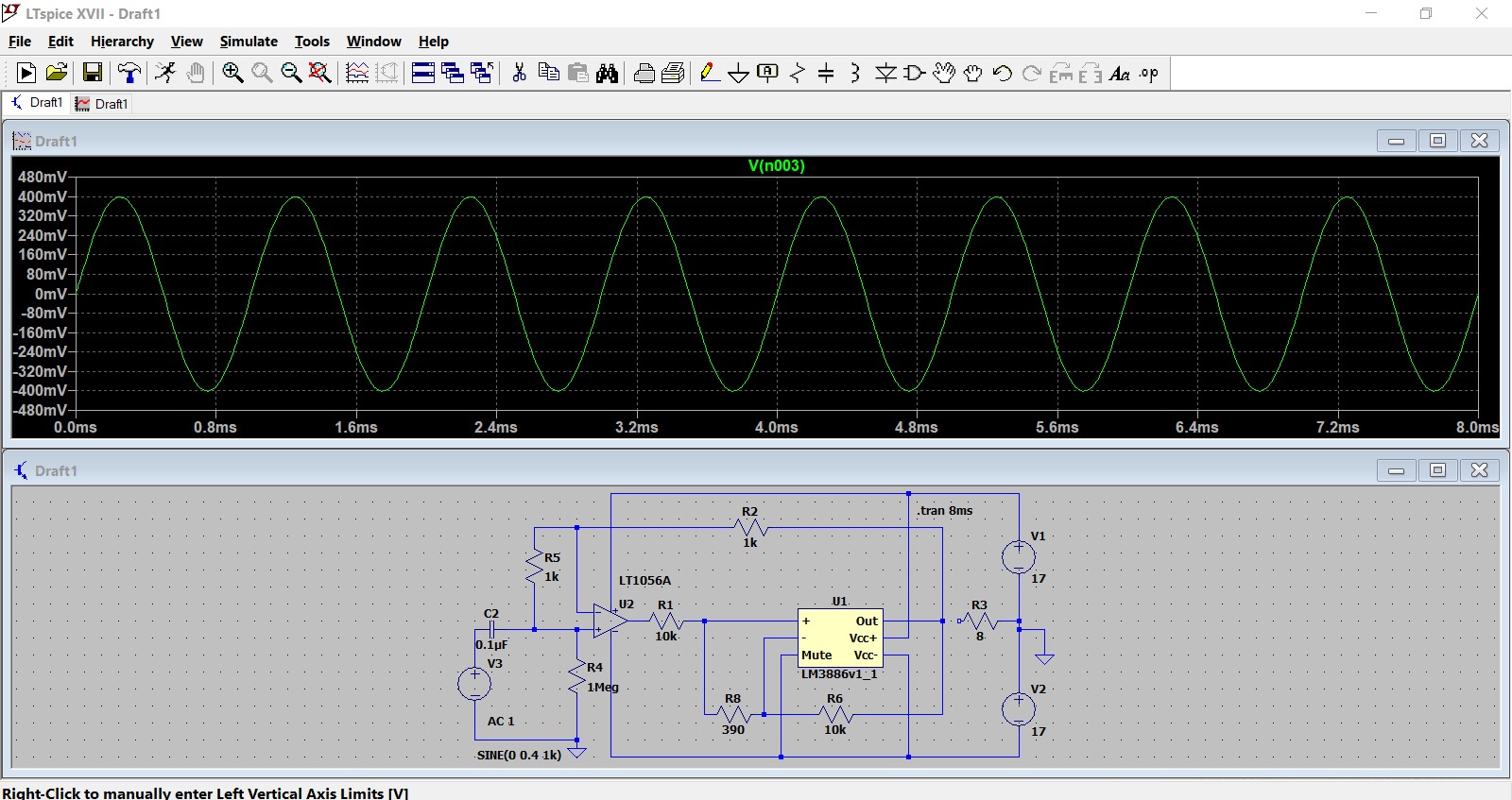Click the 1Meg value of R4
Image resolution: width=1512 pixels, height=800 pixels.
pos(603,687)
